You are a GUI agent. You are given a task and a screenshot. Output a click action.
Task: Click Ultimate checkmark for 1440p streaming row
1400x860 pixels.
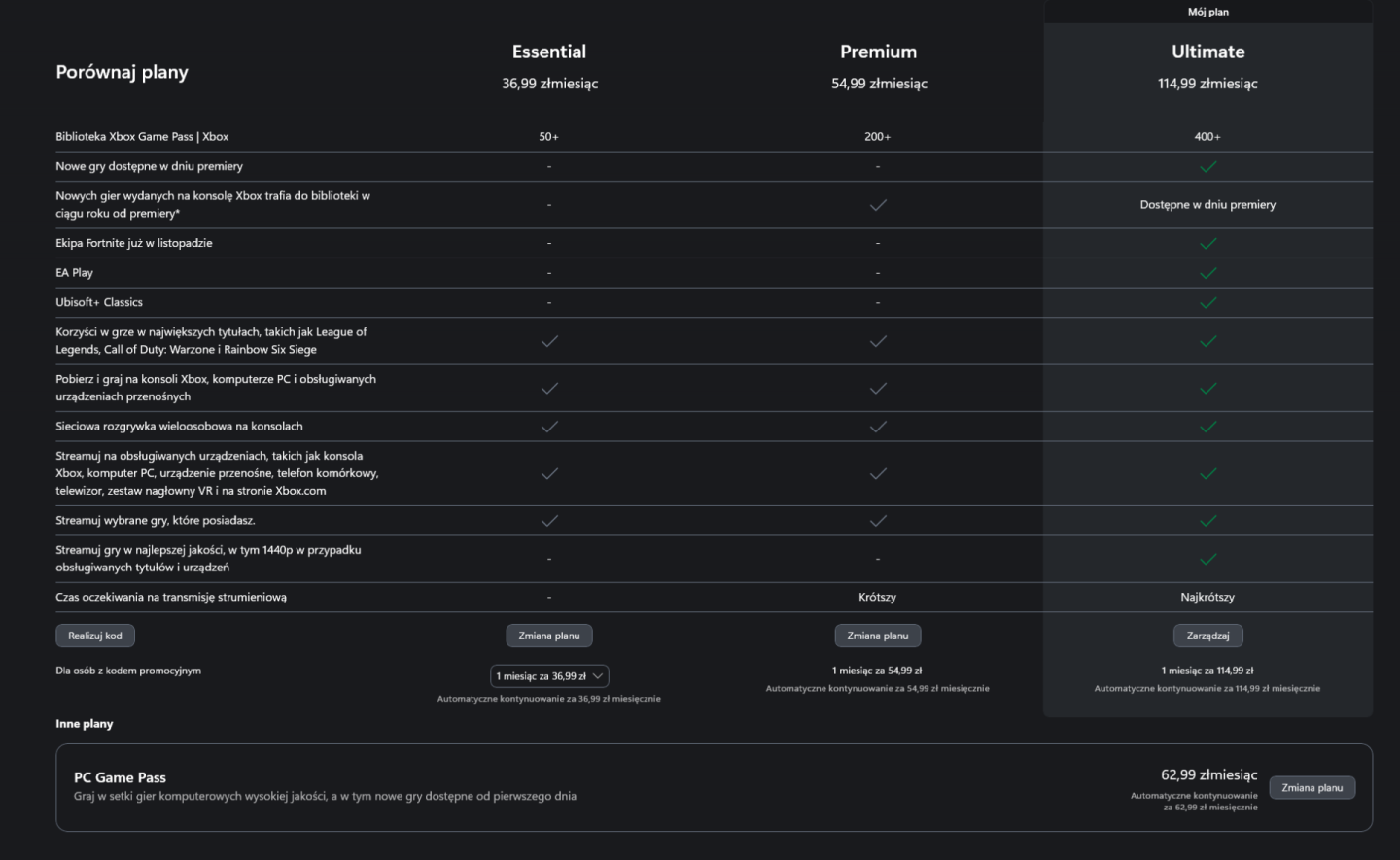pyautogui.click(x=1207, y=559)
